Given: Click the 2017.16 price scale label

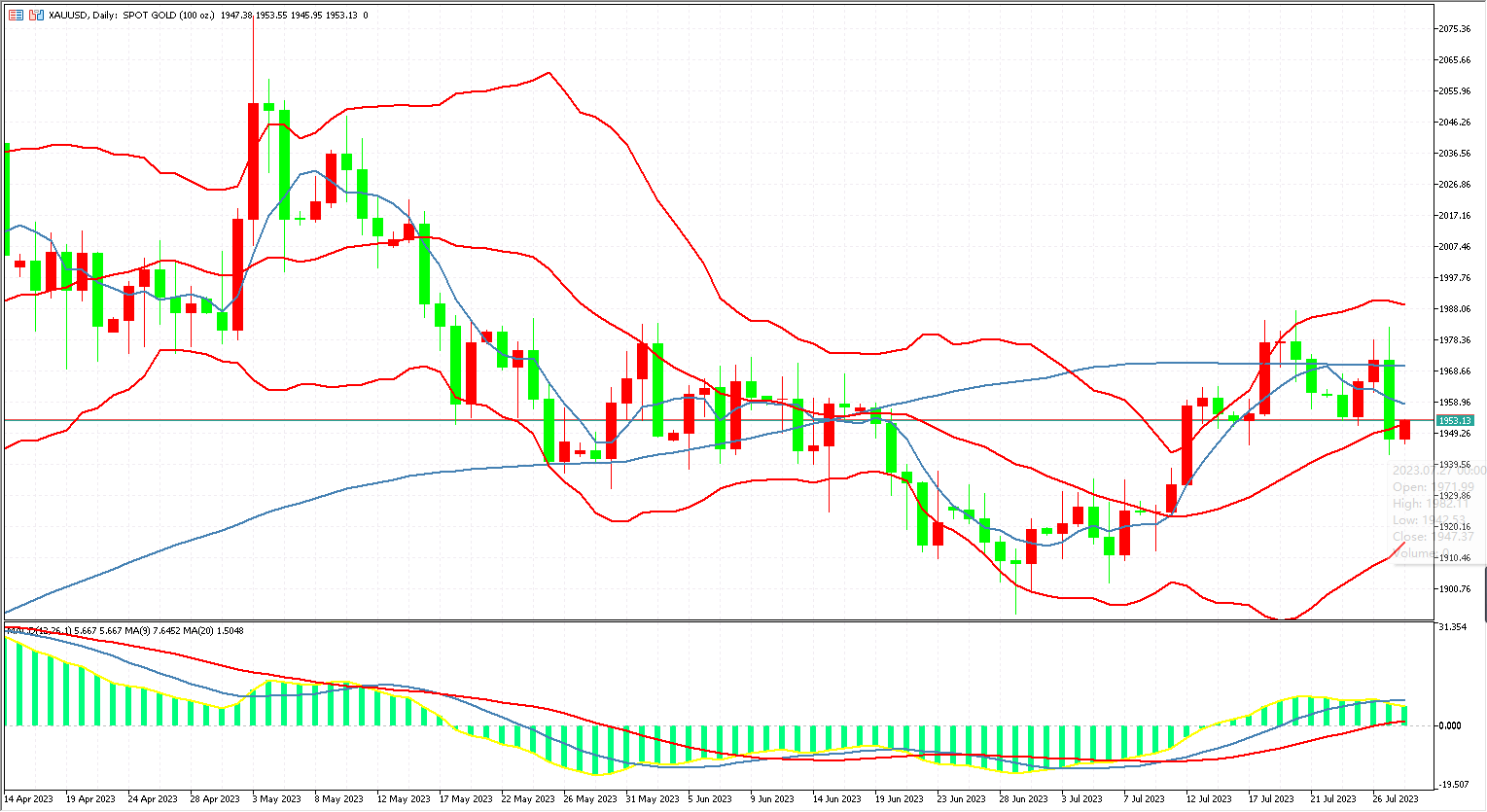Looking at the screenshot, I should click(x=1455, y=216).
